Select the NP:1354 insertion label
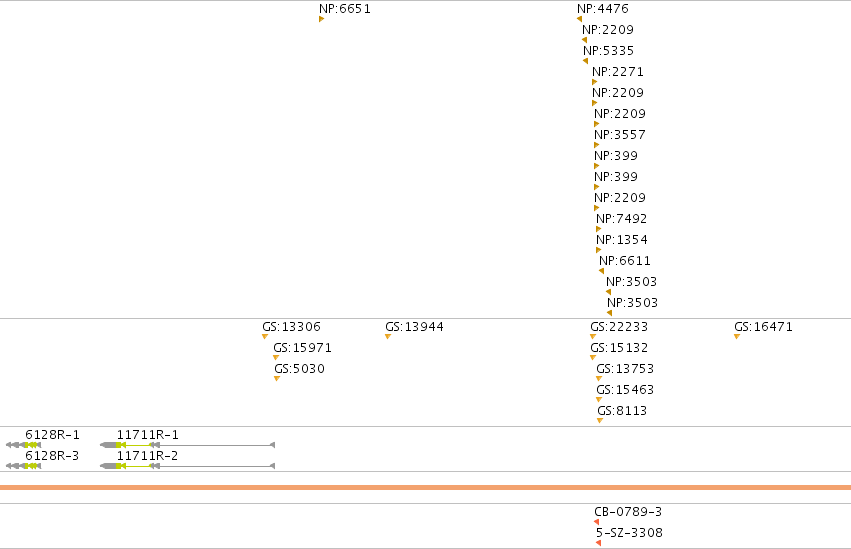Screen dimensions: 851x549 pos(622,240)
